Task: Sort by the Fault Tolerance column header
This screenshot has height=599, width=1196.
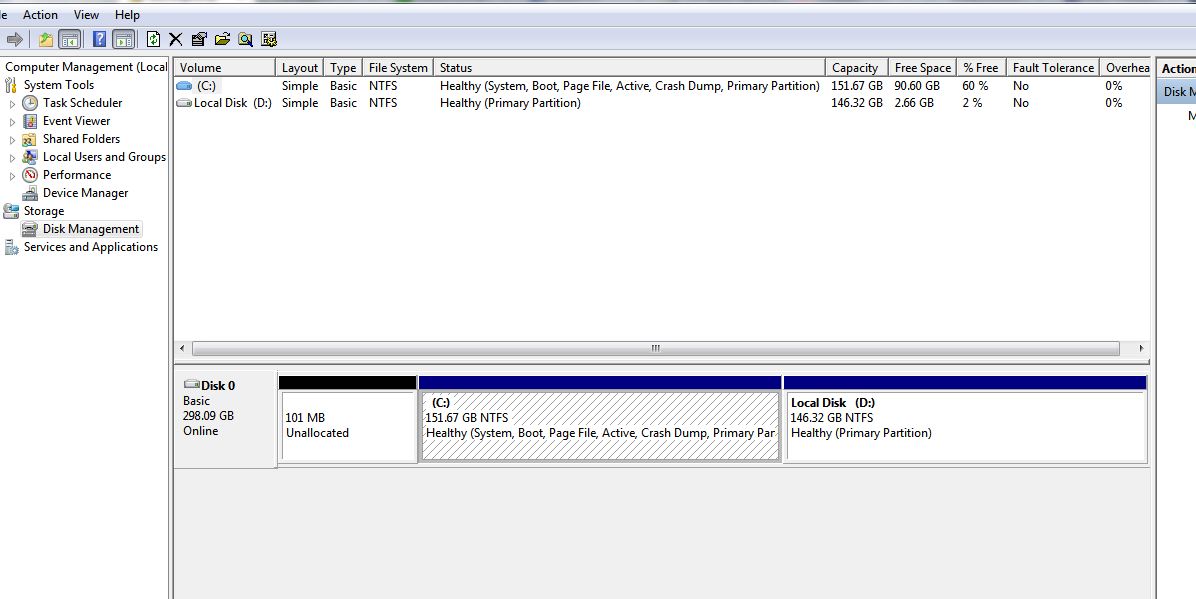Action: tap(1053, 67)
